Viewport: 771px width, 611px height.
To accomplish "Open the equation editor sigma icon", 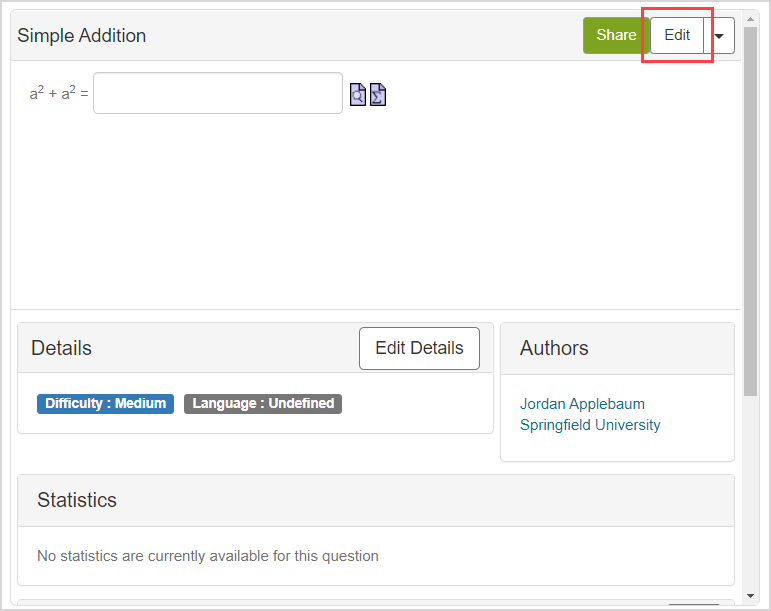I will [x=378, y=94].
